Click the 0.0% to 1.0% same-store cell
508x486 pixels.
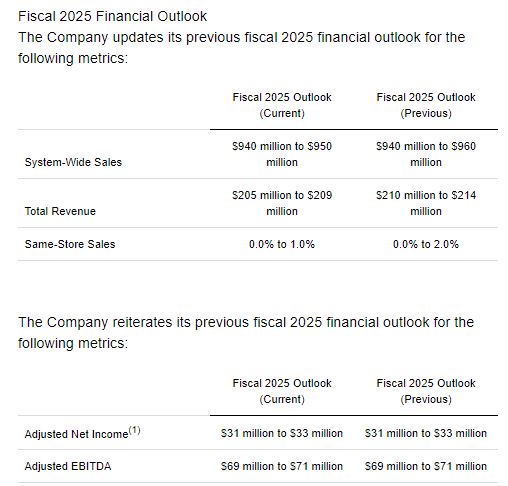pos(282,244)
